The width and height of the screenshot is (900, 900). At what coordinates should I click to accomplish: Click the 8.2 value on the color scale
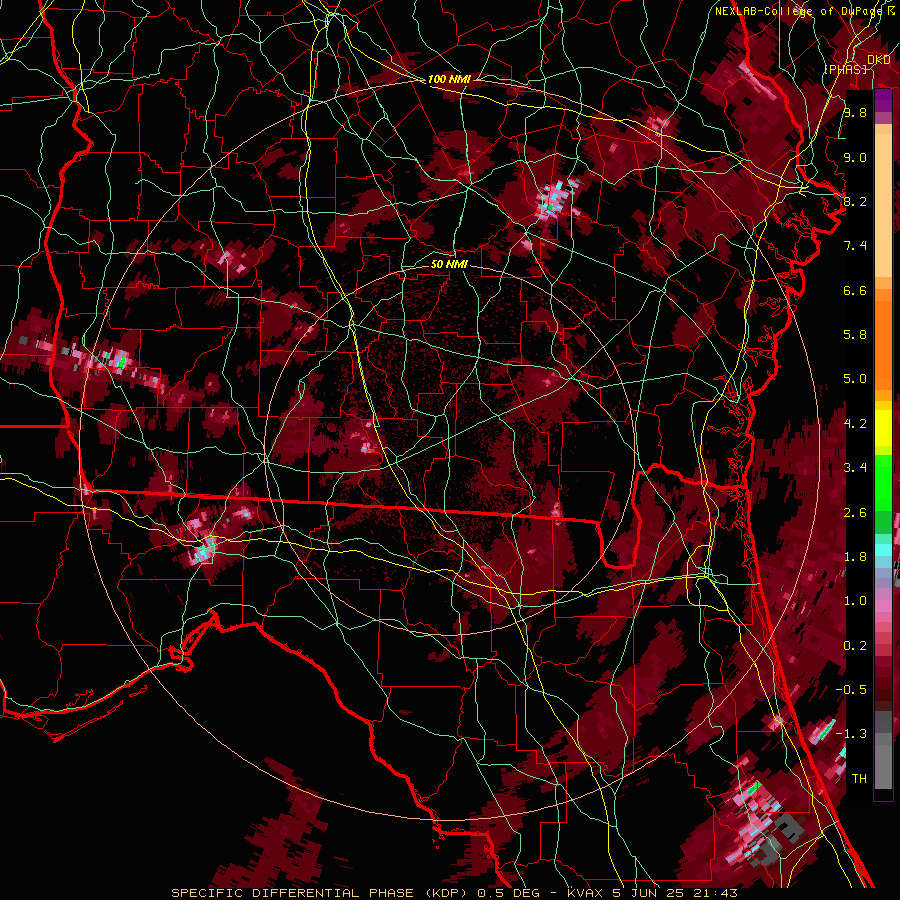click(x=855, y=201)
